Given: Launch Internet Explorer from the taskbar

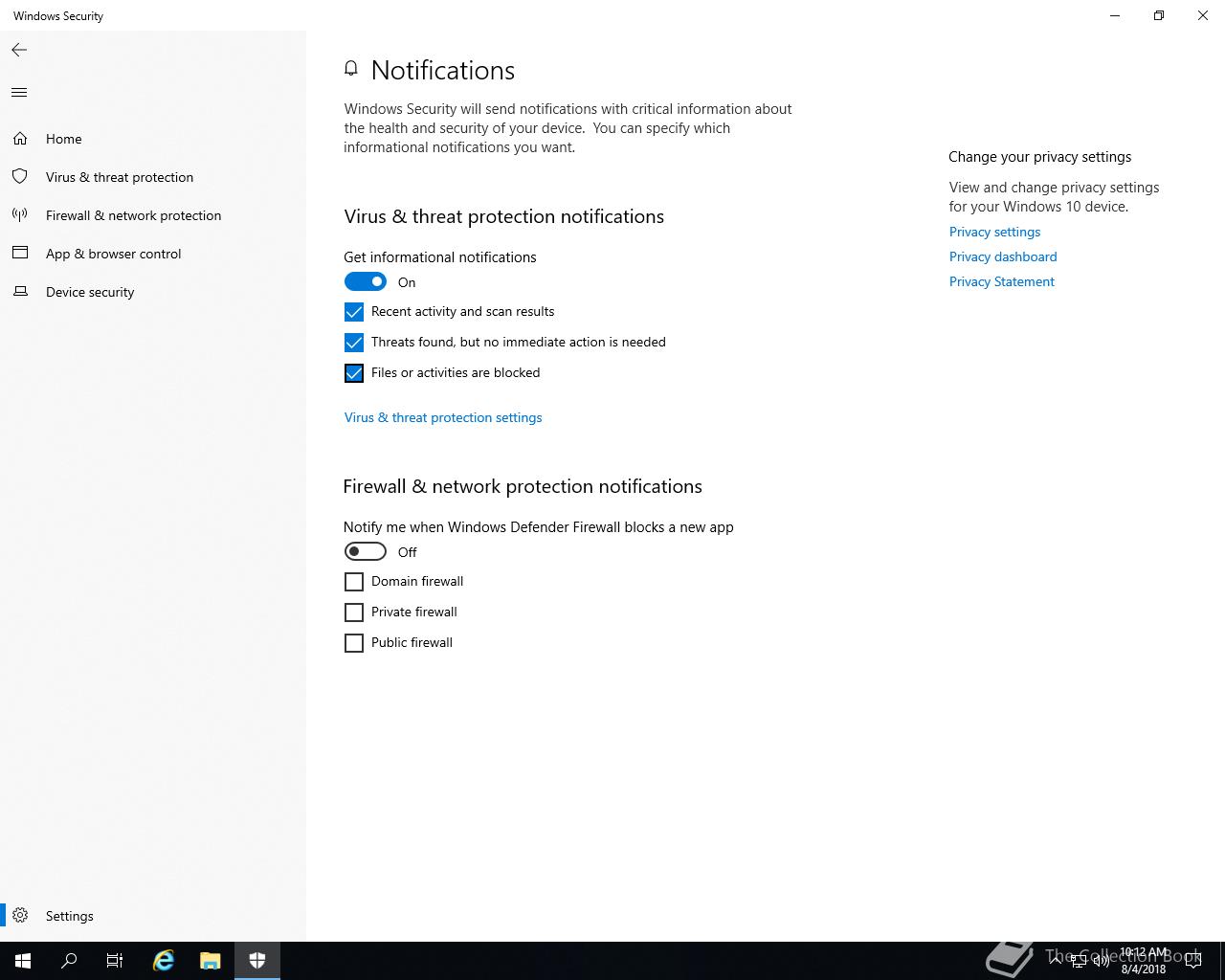Looking at the screenshot, I should pos(164,961).
